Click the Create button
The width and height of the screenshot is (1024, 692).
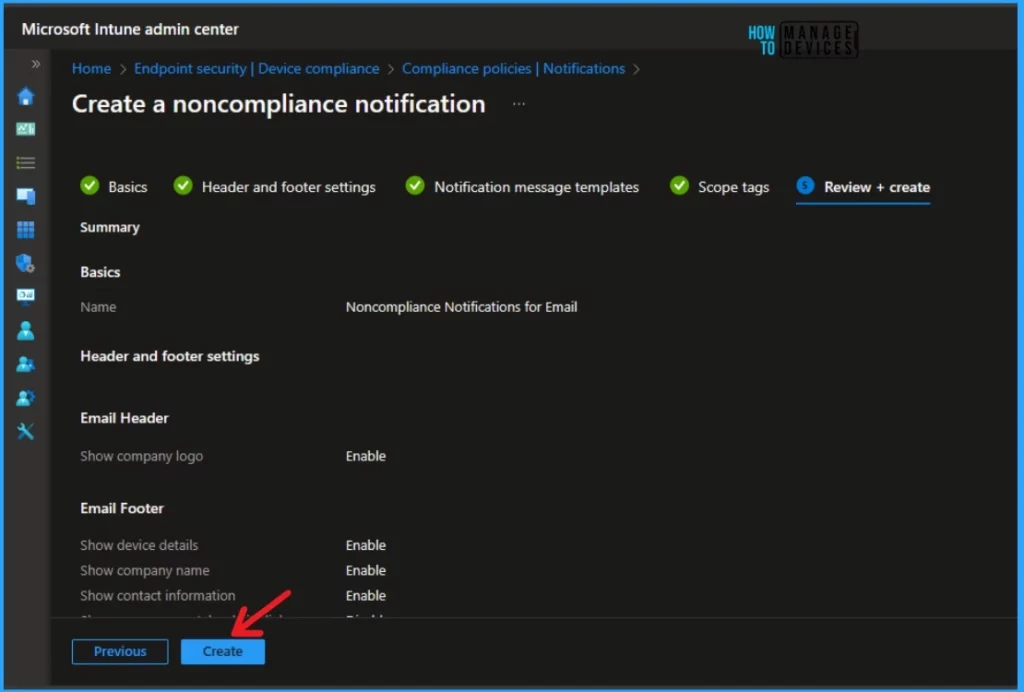click(x=223, y=652)
